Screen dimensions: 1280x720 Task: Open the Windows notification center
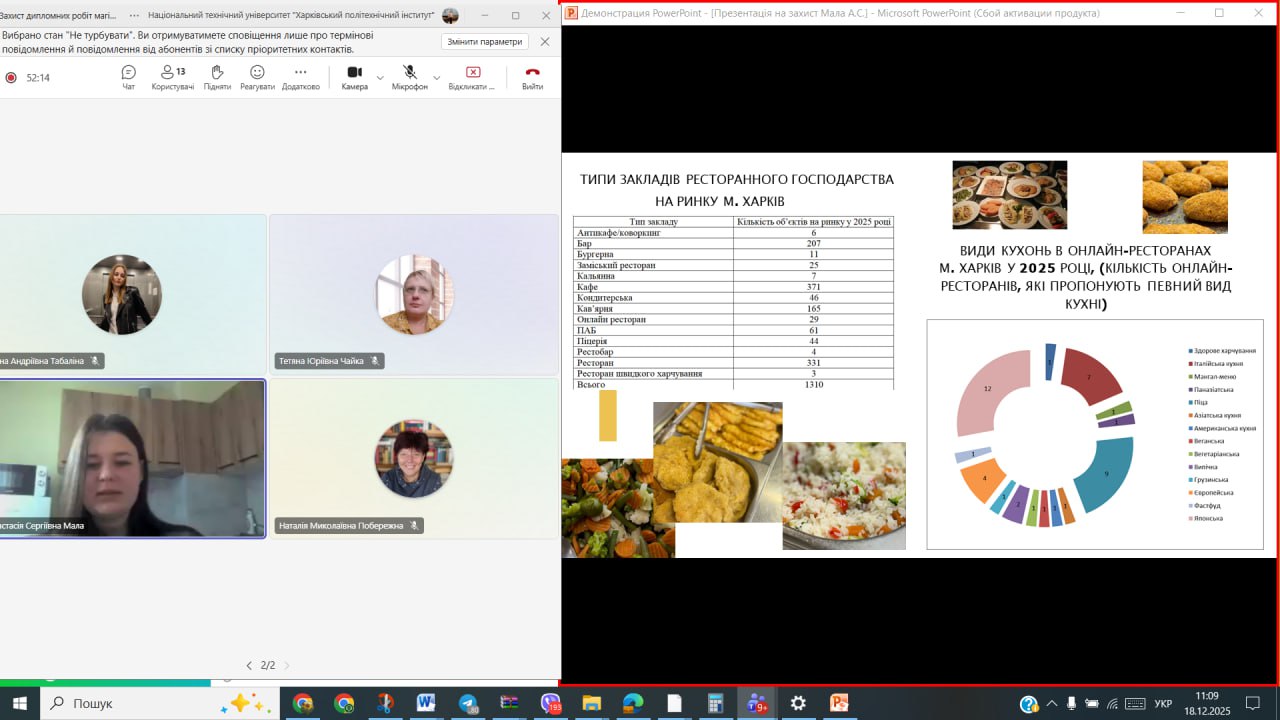(x=1253, y=704)
